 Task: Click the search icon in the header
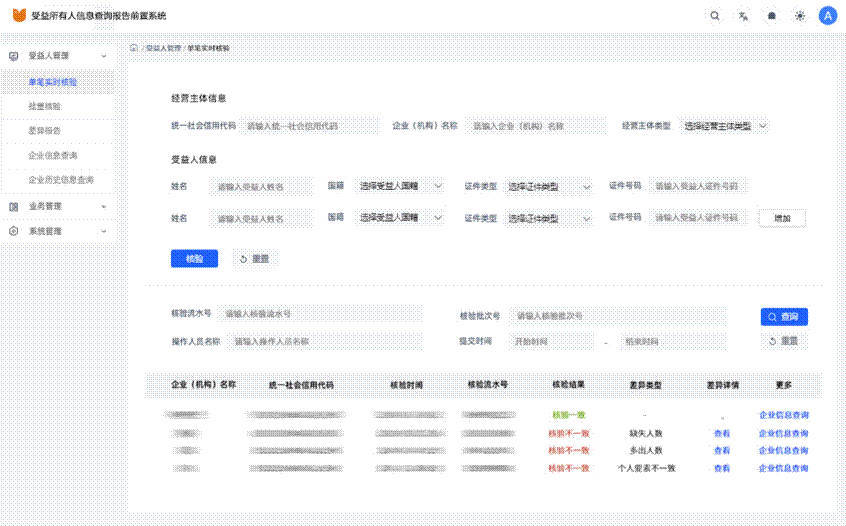pyautogui.click(x=714, y=16)
